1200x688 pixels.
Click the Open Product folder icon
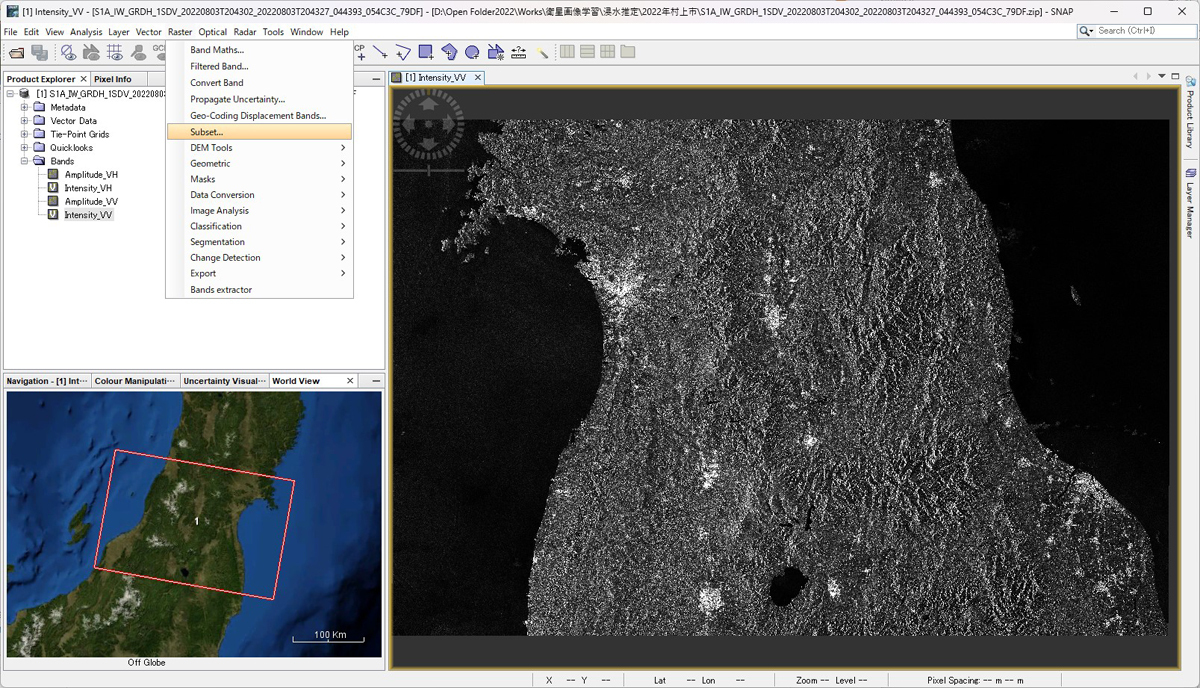click(17, 52)
